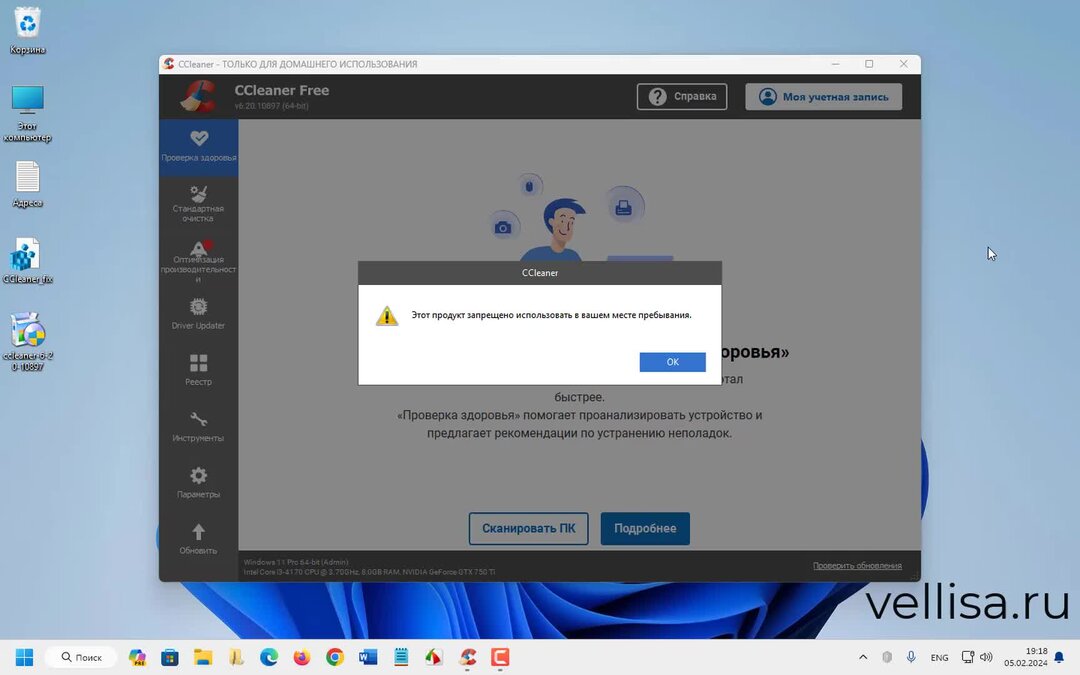Open Стандартная очистка in the sidebar

pos(198,203)
